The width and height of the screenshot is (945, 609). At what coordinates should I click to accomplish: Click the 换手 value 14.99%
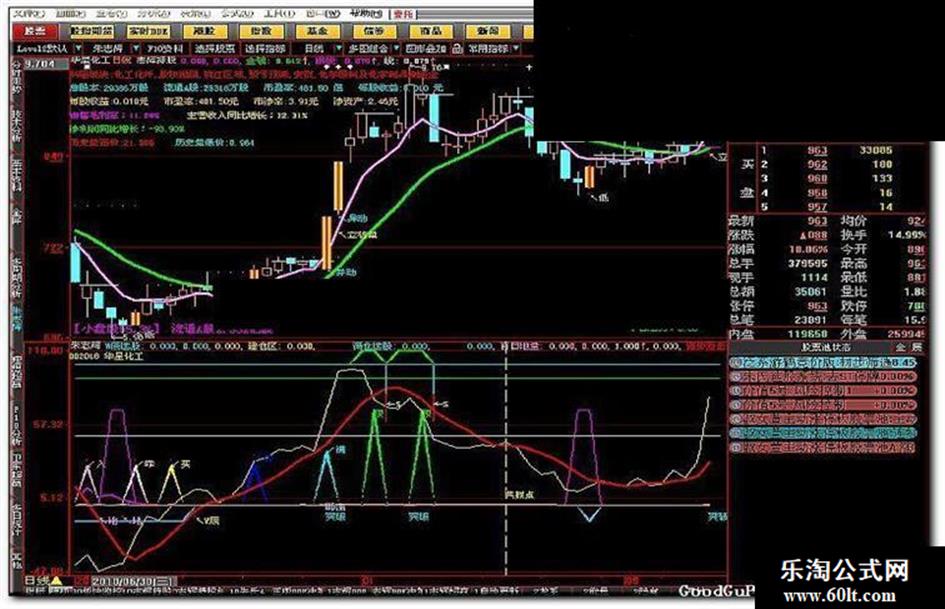(908, 235)
